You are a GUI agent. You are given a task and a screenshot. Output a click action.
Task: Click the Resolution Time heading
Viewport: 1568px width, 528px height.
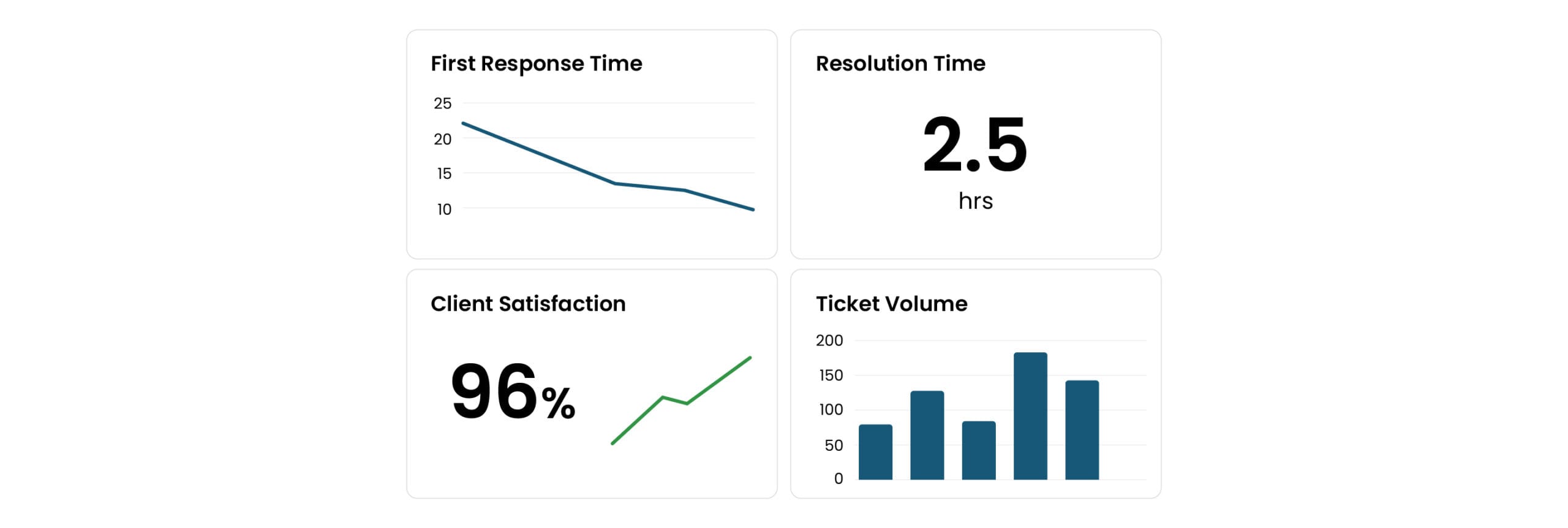coord(900,64)
